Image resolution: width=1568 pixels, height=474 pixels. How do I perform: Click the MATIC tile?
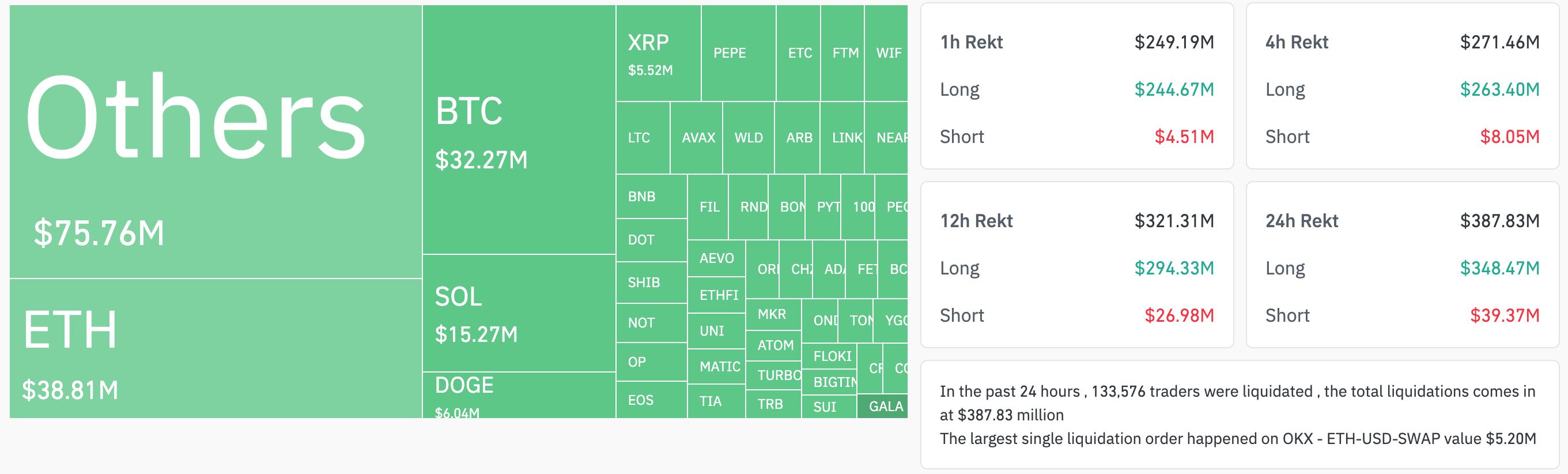[716, 366]
